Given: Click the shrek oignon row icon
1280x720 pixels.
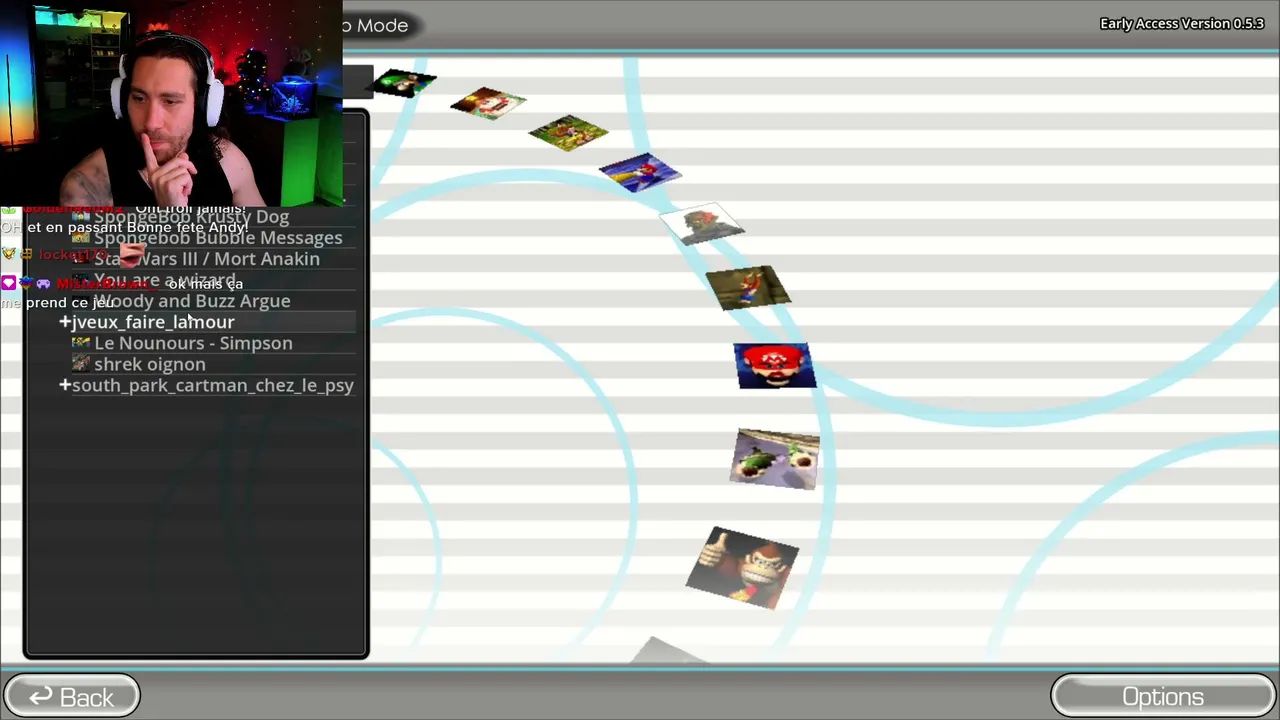Looking at the screenshot, I should click(81, 364).
